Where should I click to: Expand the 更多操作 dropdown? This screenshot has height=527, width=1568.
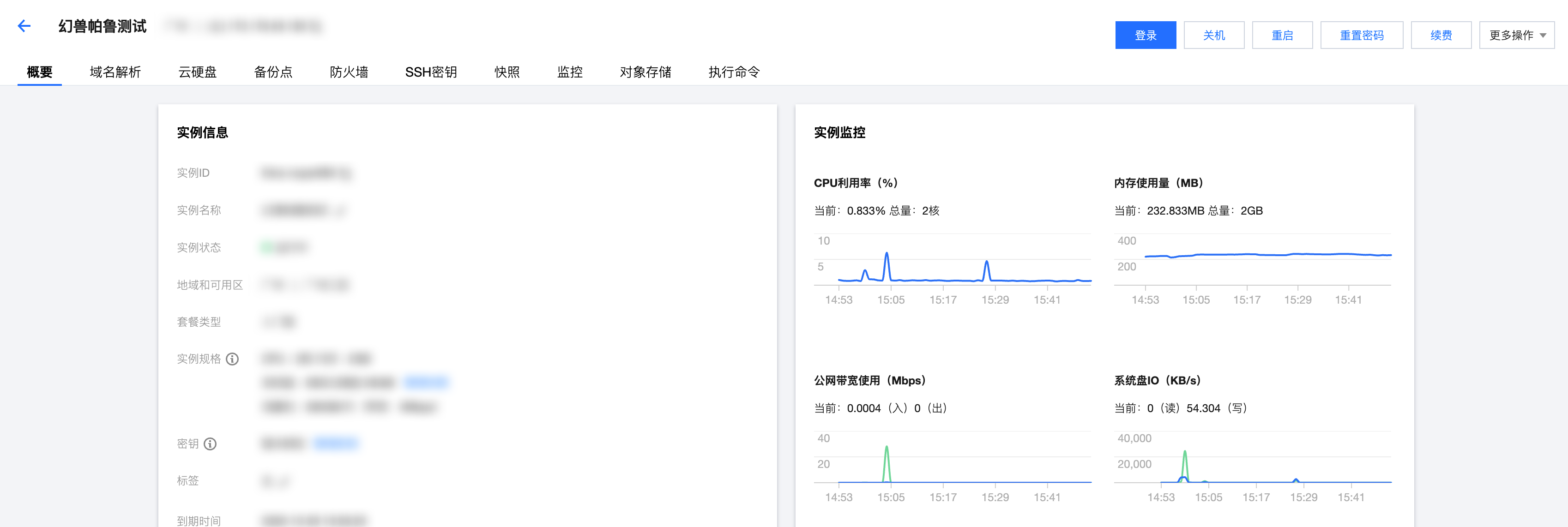(x=1516, y=35)
